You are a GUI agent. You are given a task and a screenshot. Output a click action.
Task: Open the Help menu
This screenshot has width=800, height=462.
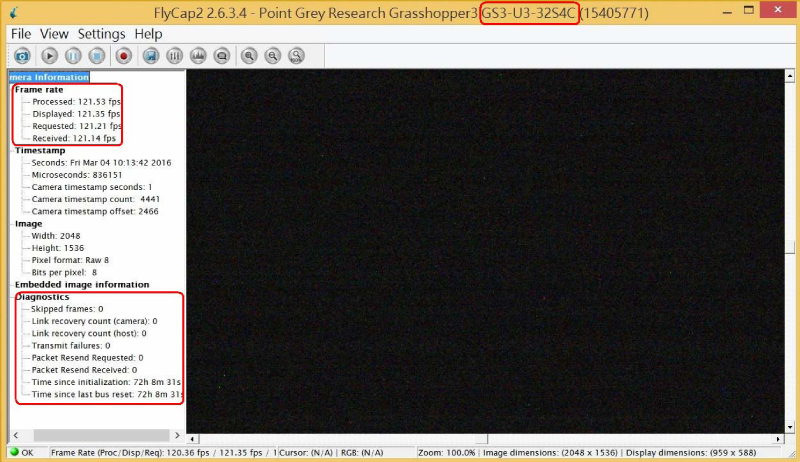pos(148,34)
